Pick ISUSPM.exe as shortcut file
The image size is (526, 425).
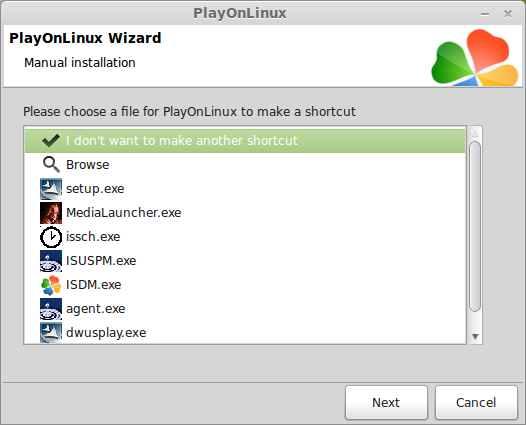[245, 261]
